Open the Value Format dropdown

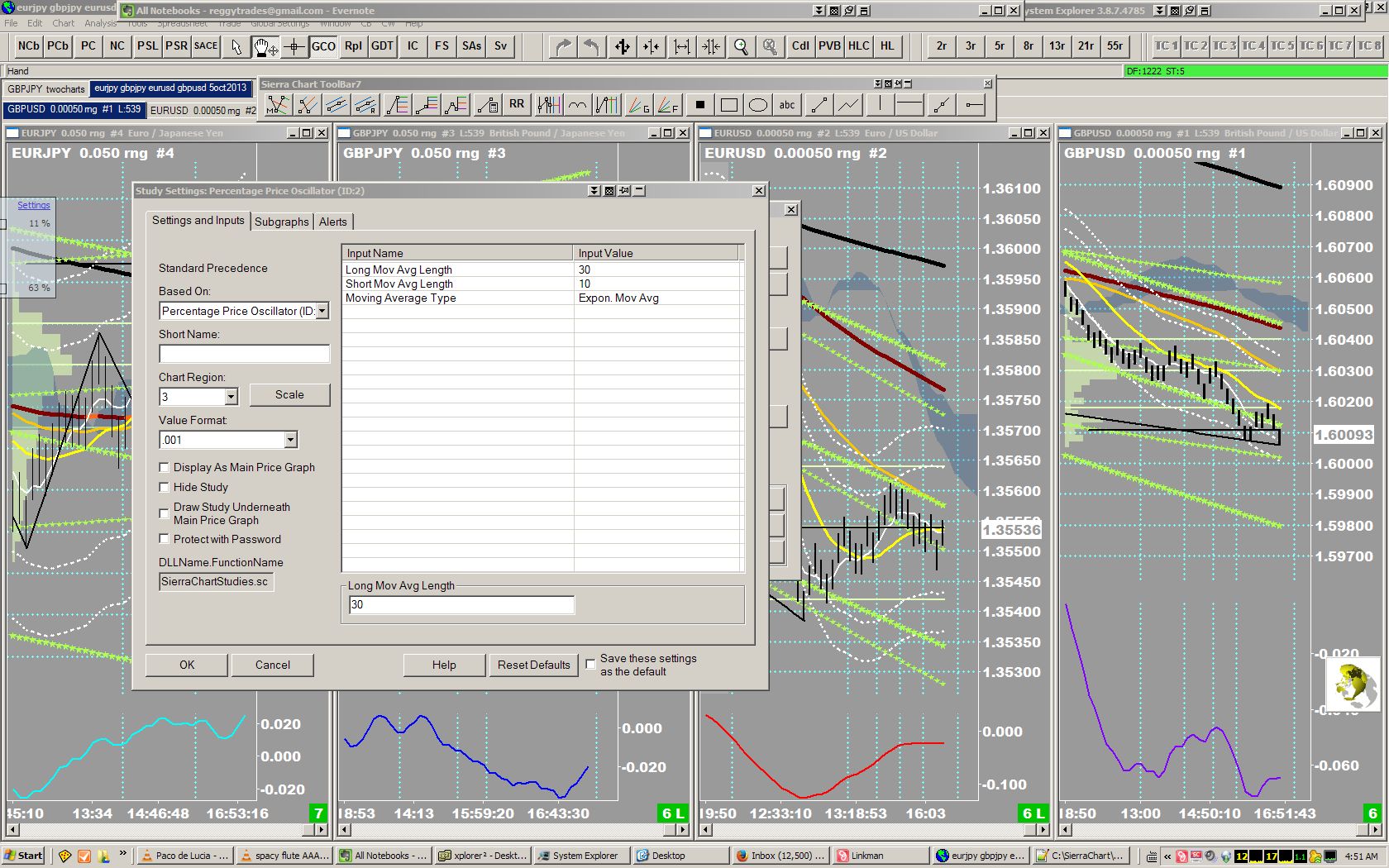coord(290,441)
